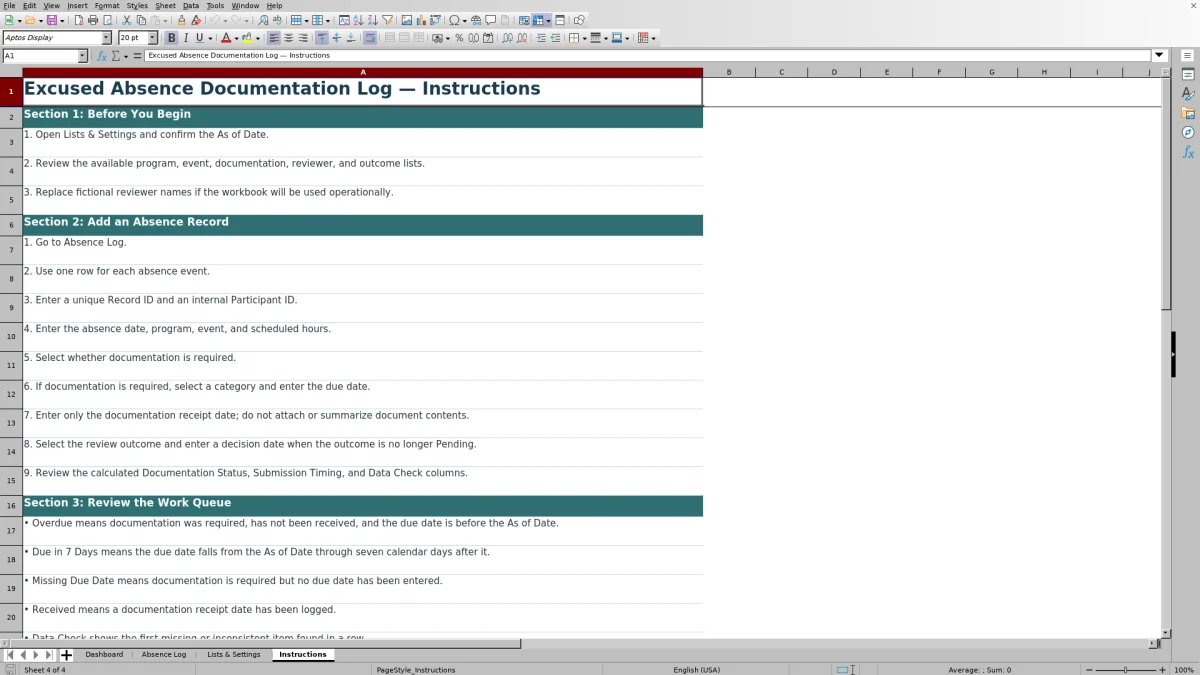
Task: Click the Clone Formatting paintbrush icon
Action: pos(181,20)
